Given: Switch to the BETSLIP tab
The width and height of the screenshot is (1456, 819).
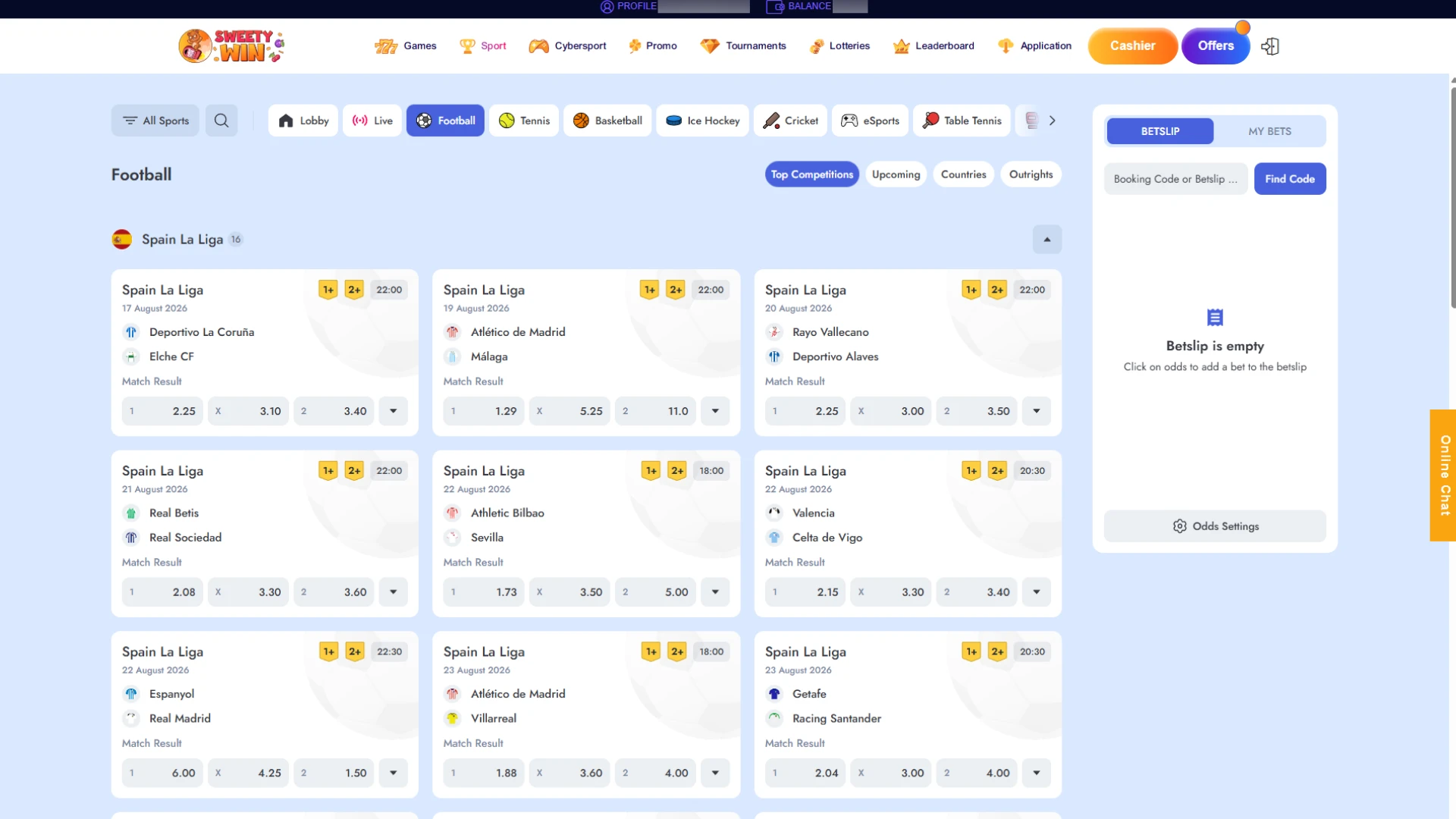Looking at the screenshot, I should click(x=1159, y=131).
